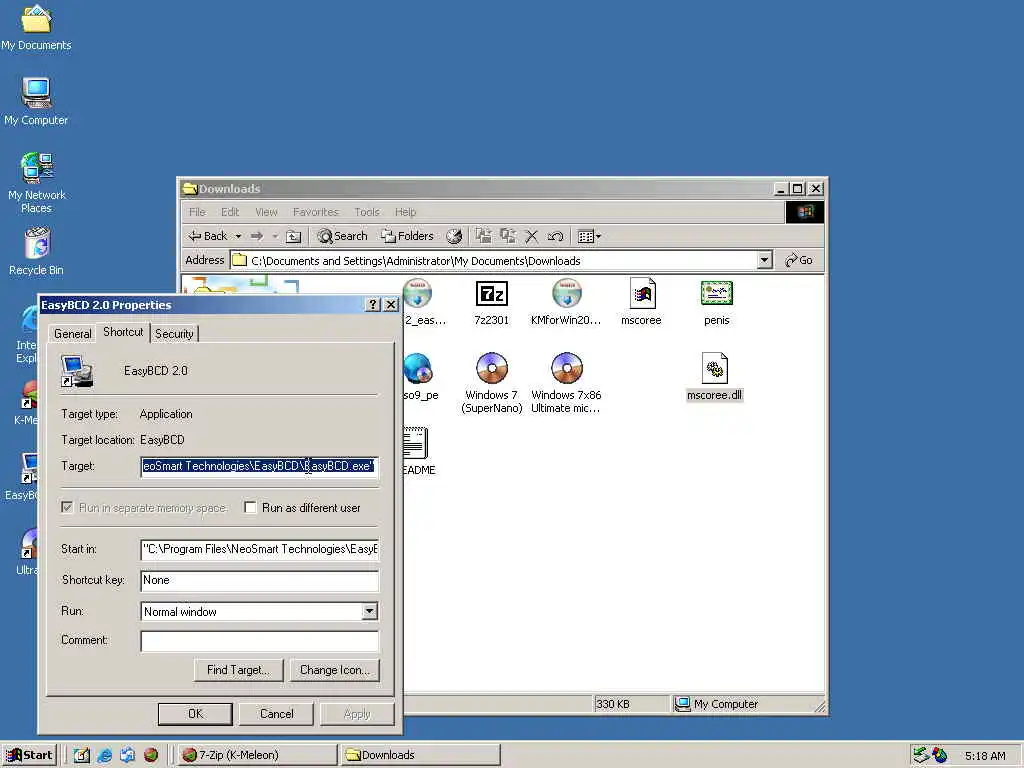Screen dimensions: 1024x768
Task: Launch Outlook Express from Quick Launch
Action: click(127, 755)
